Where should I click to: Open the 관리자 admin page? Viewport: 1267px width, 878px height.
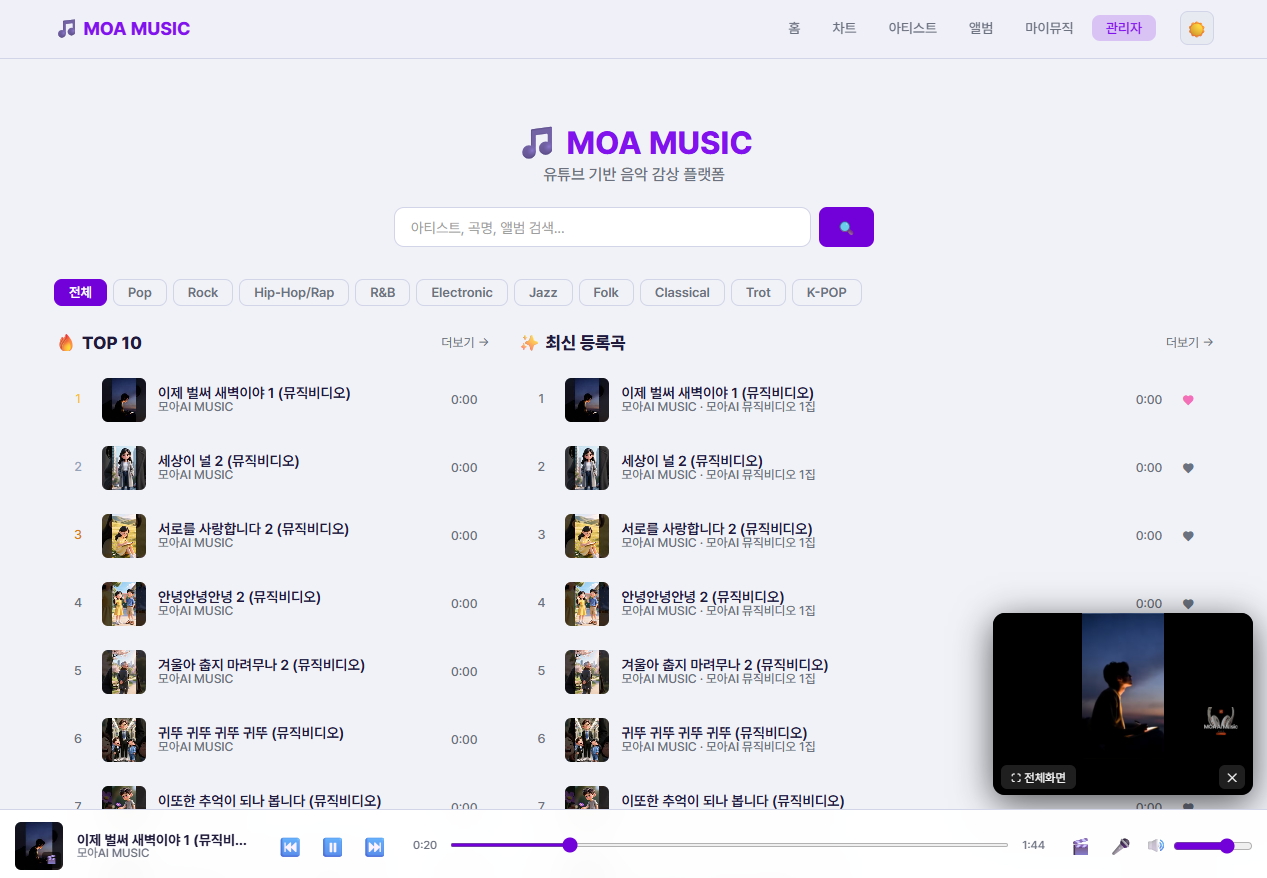1124,28
